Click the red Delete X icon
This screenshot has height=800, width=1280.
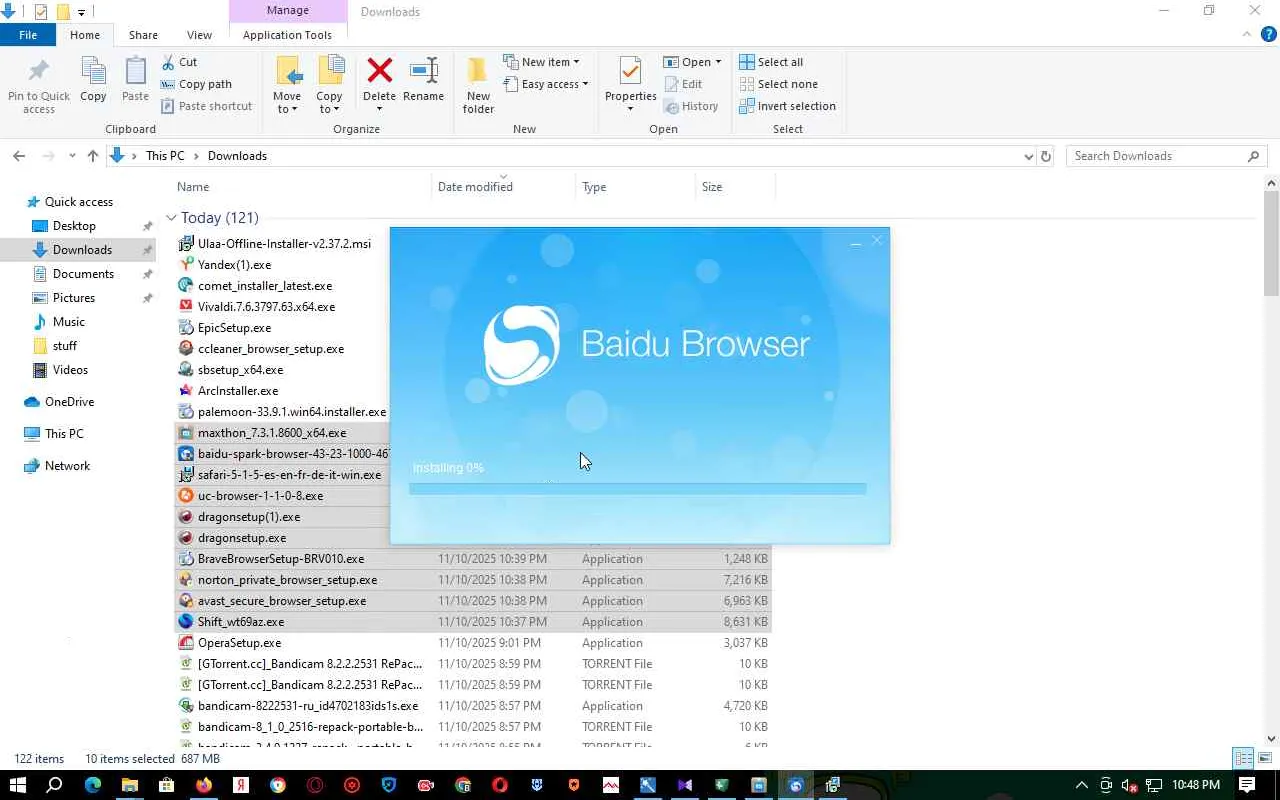tap(379, 71)
